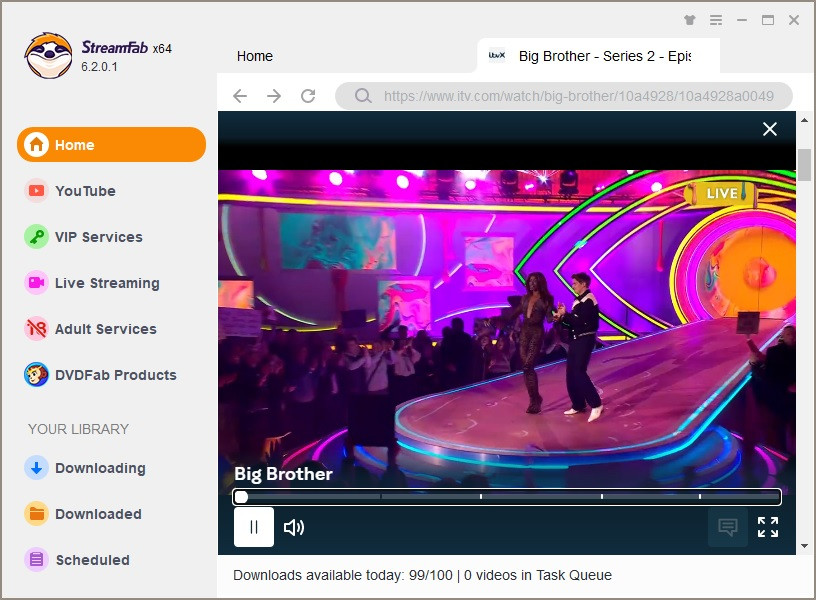Minimize the StreamFab window
The height and width of the screenshot is (600, 816).
coord(742,20)
